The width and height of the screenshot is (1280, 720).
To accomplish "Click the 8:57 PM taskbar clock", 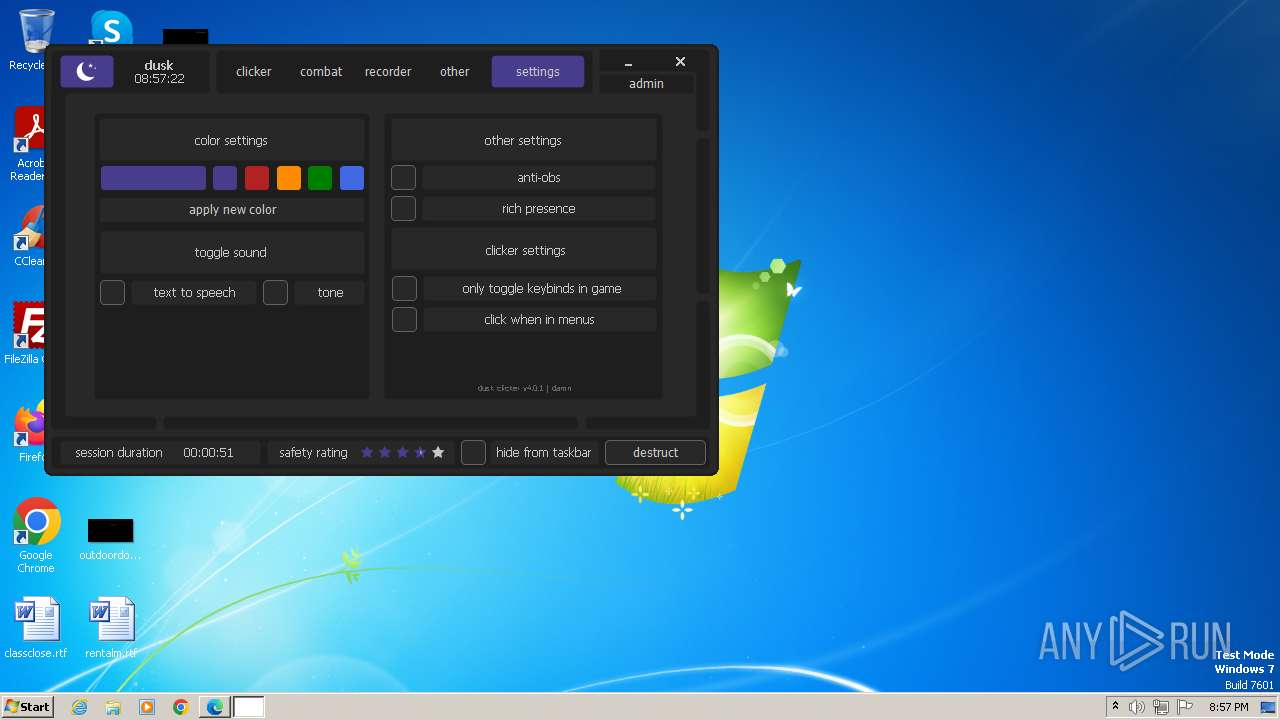I will [x=1228, y=707].
